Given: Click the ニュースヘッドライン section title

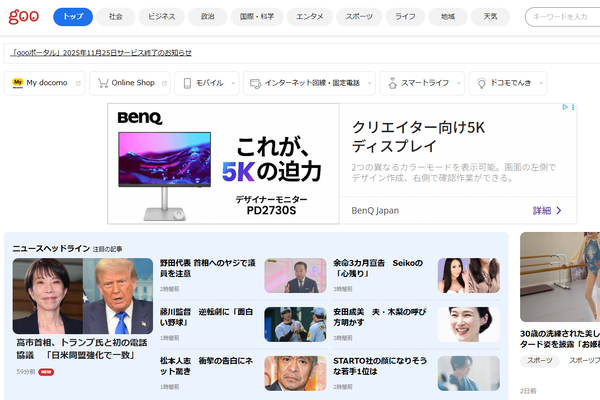Looking at the screenshot, I should pos(51,248).
